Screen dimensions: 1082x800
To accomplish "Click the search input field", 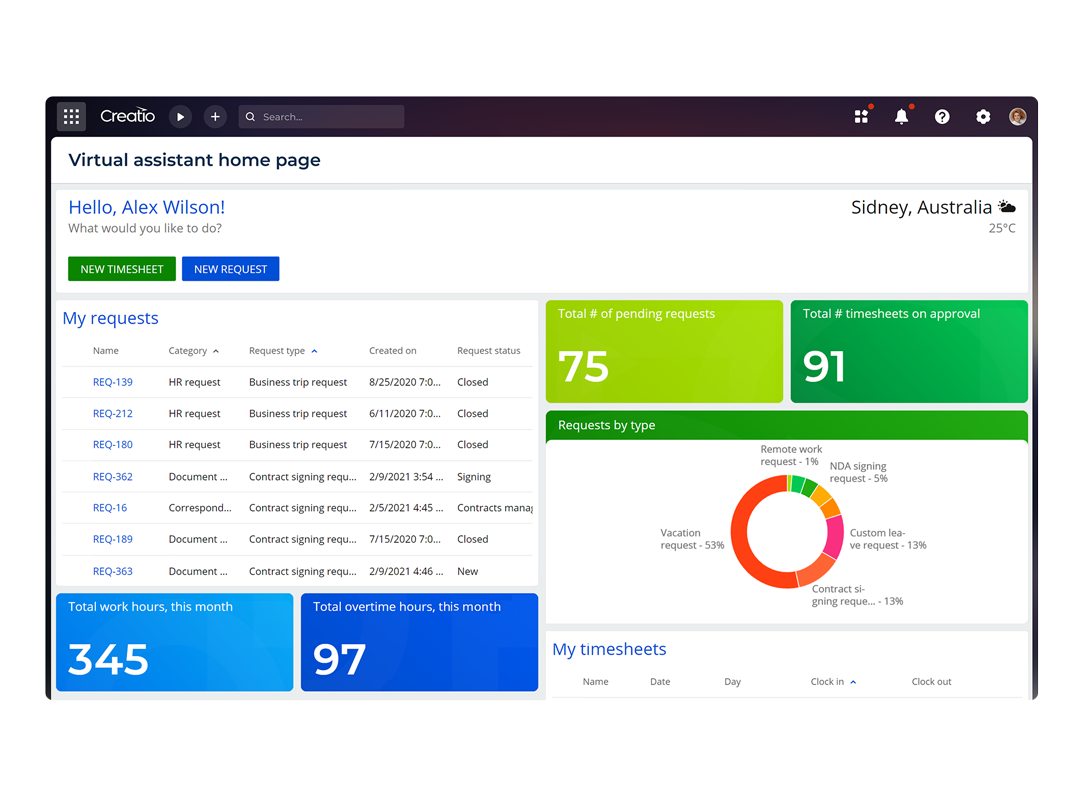I will (x=320, y=116).
